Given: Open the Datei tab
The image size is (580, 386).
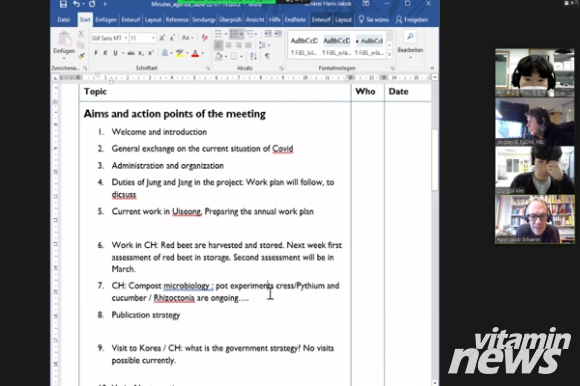Looking at the screenshot, I should point(64,20).
